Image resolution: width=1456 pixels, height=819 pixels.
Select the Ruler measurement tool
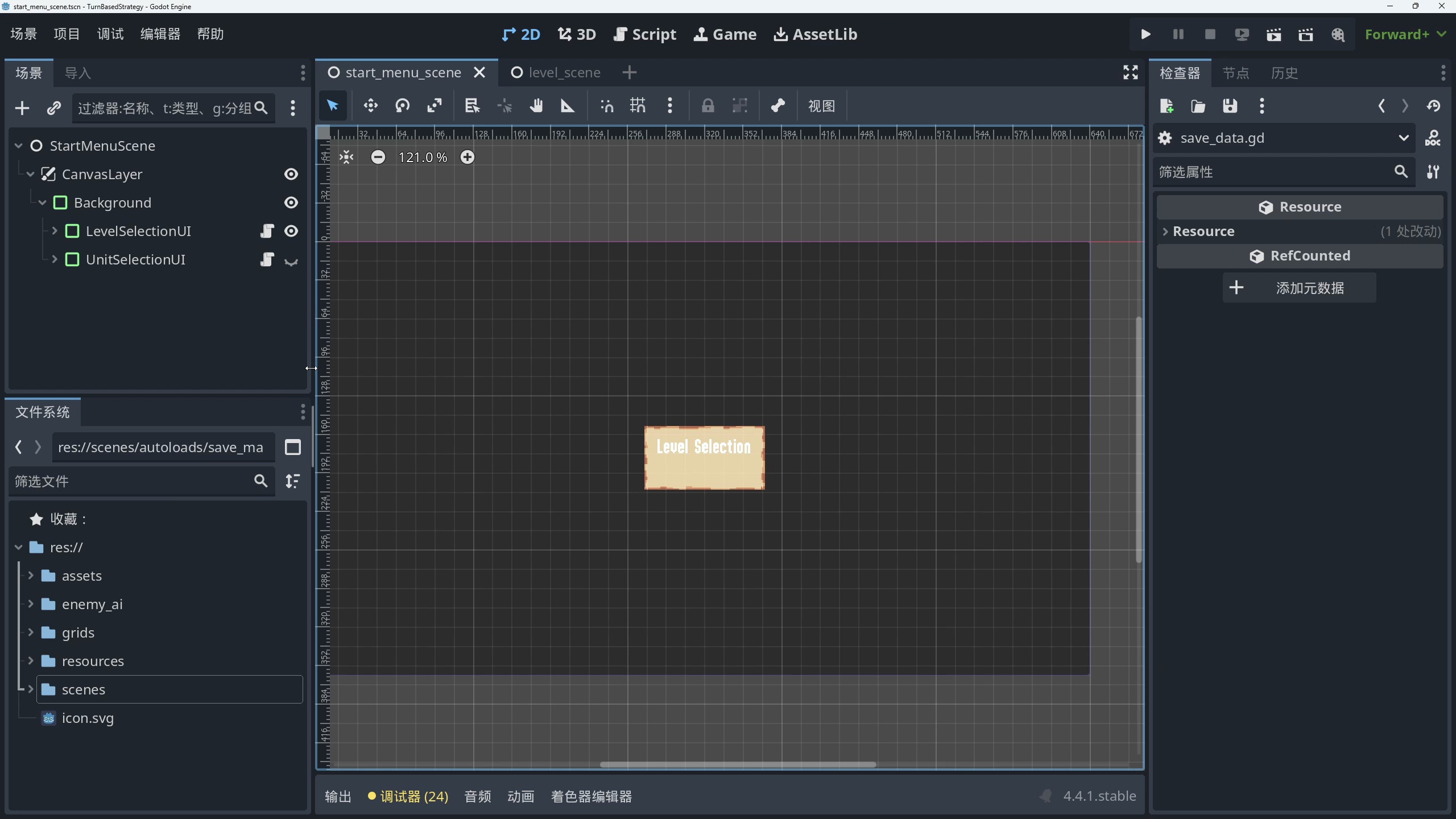[x=568, y=106]
